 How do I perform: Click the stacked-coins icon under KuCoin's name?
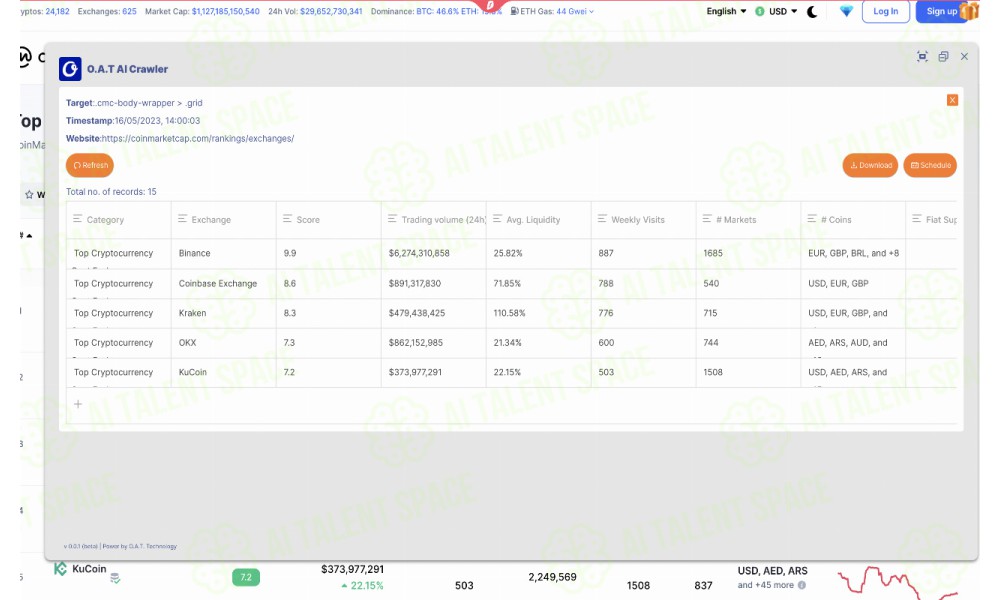point(115,578)
